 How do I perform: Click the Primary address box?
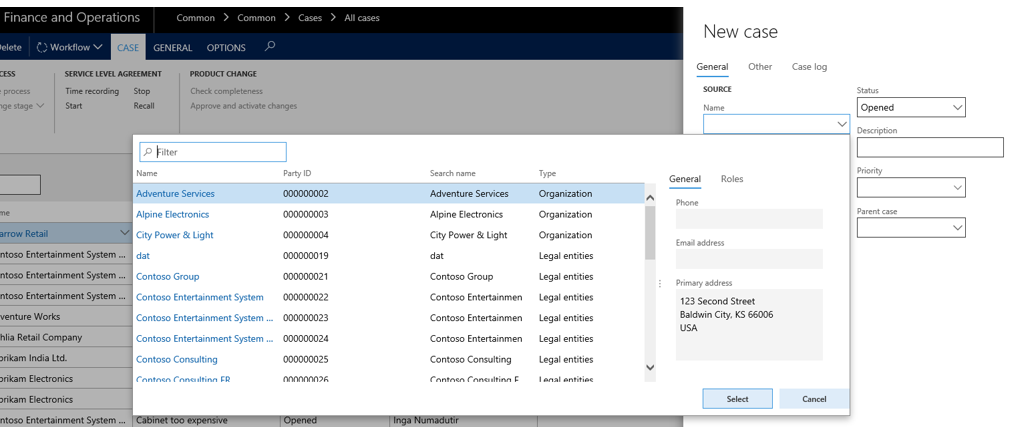click(x=749, y=324)
